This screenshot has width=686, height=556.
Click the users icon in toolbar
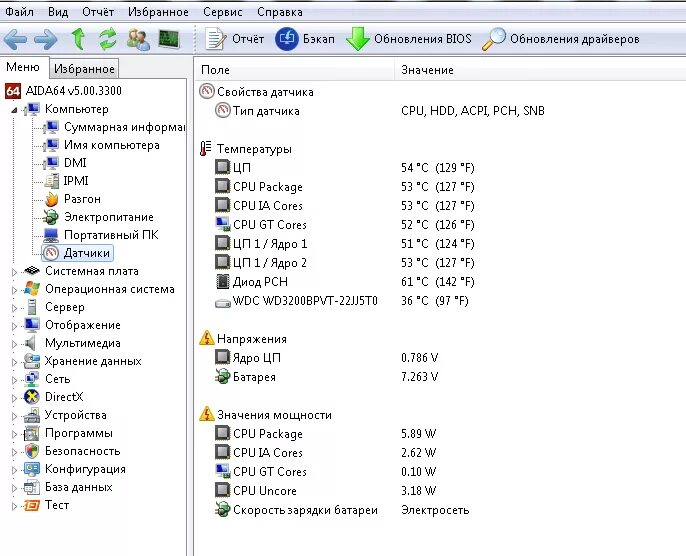point(138,39)
